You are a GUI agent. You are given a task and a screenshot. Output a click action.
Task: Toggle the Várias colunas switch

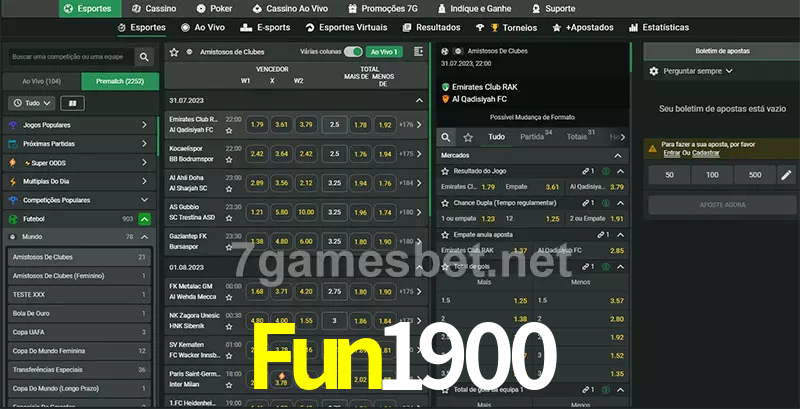352,51
